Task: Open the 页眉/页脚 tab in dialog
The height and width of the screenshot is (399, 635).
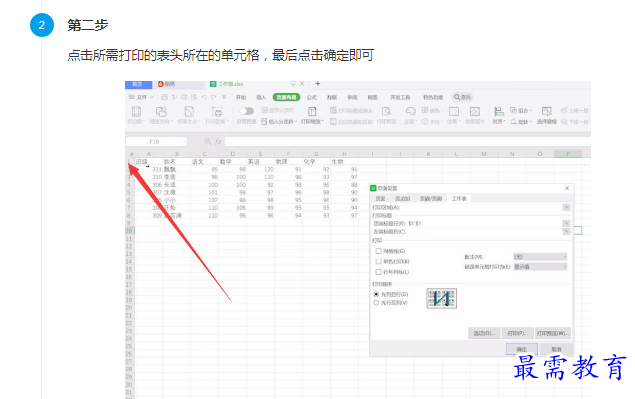Action: click(x=431, y=198)
